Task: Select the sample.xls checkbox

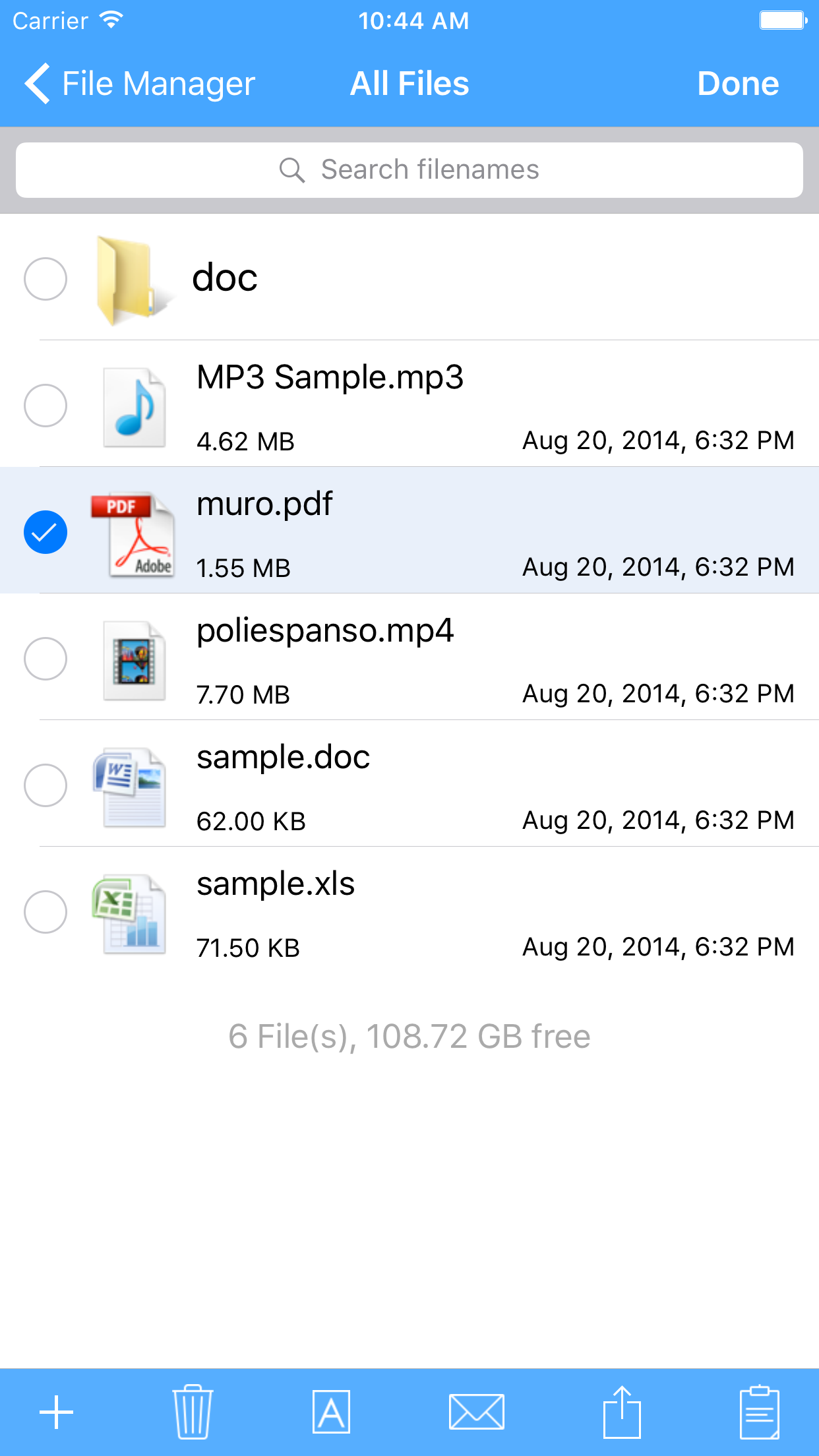Action: [45, 912]
